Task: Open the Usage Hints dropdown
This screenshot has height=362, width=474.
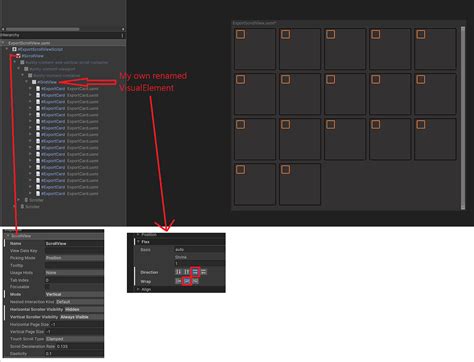Action: pyautogui.click(x=74, y=272)
